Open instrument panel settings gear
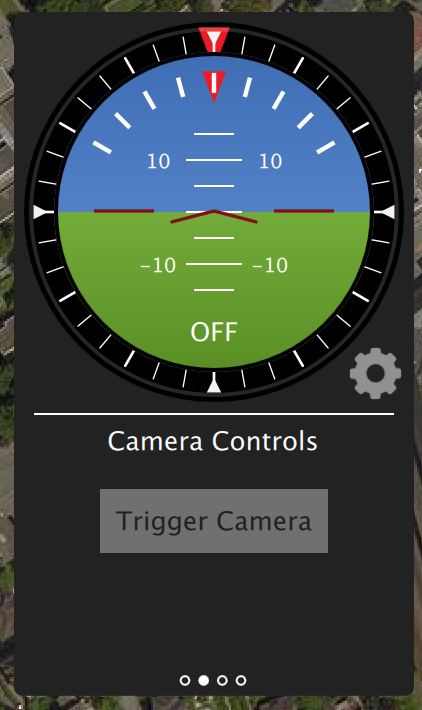This screenshot has width=422, height=710. [375, 374]
